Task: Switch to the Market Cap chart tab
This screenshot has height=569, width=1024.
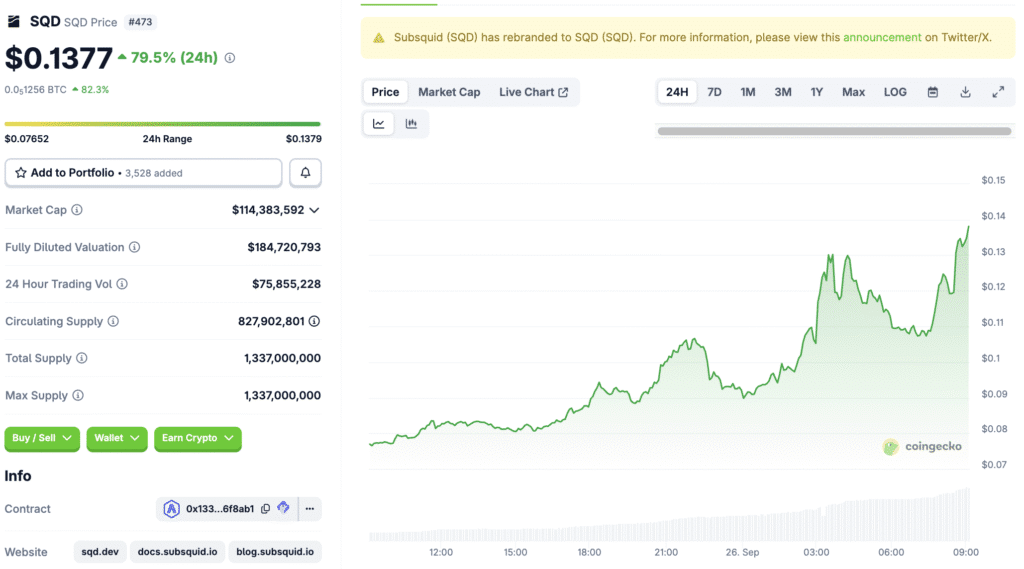Action: pos(449,92)
